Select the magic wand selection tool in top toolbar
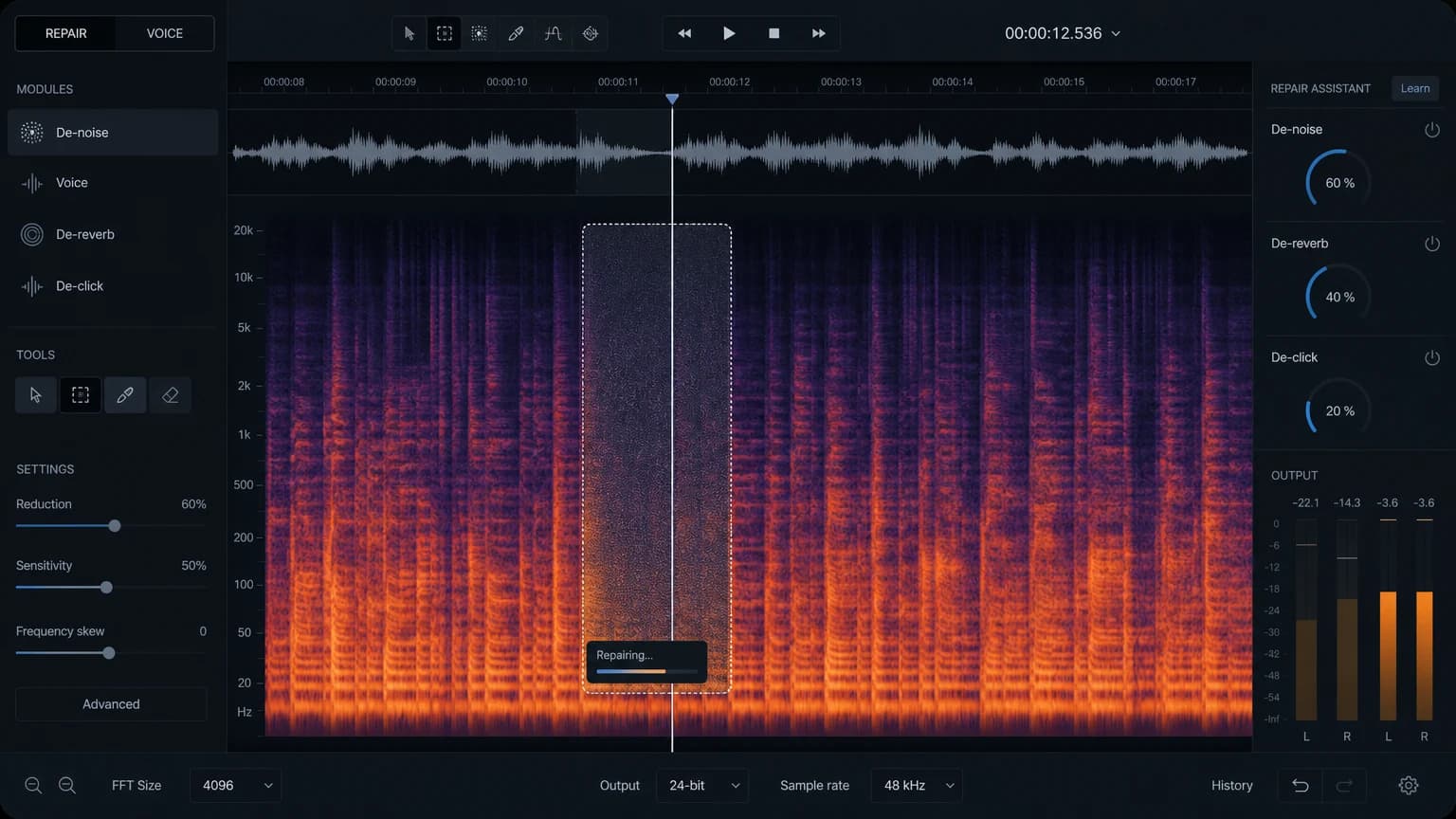Screen dimensions: 1456x819 tap(480, 33)
